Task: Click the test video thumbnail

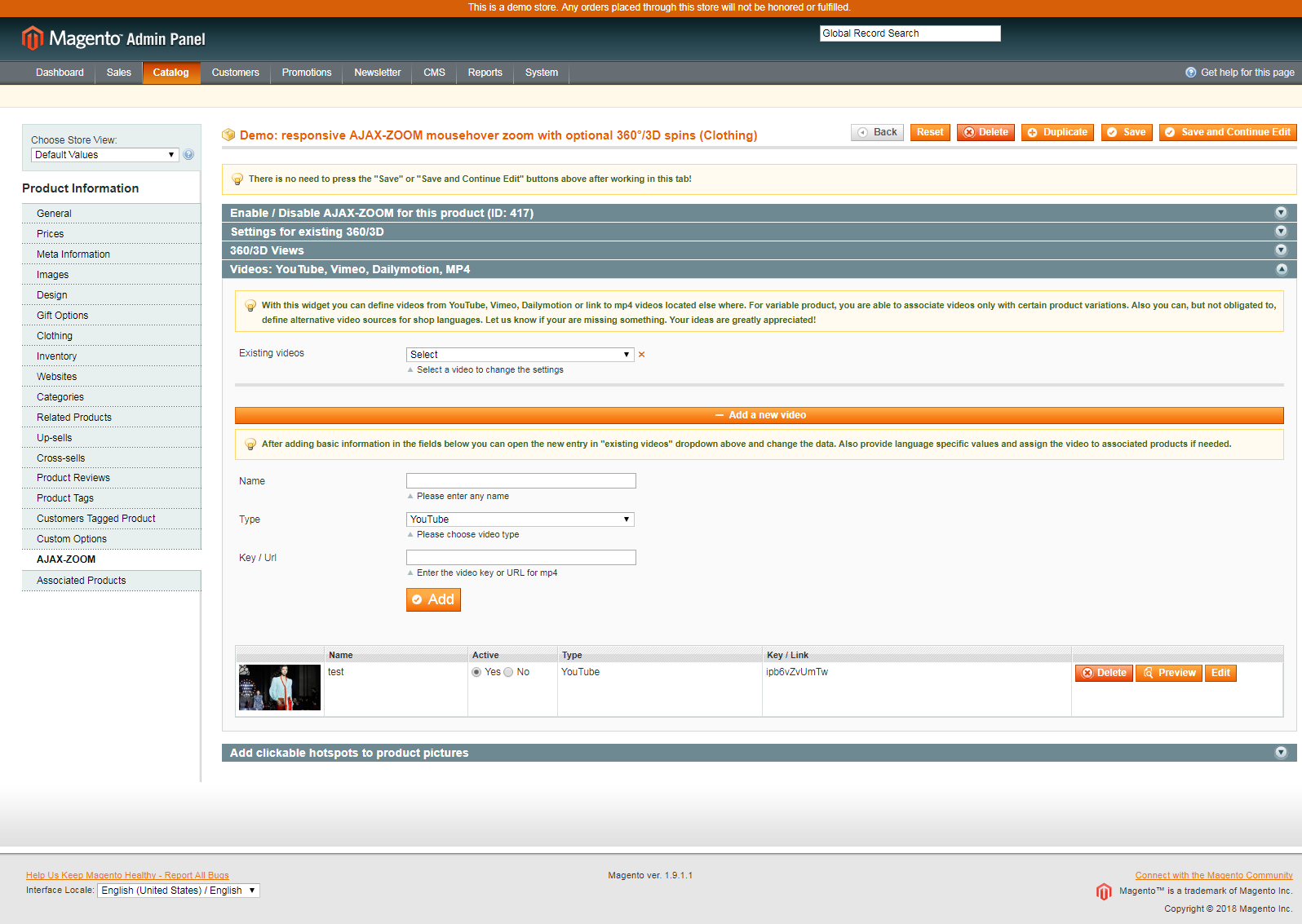Action: pos(280,687)
